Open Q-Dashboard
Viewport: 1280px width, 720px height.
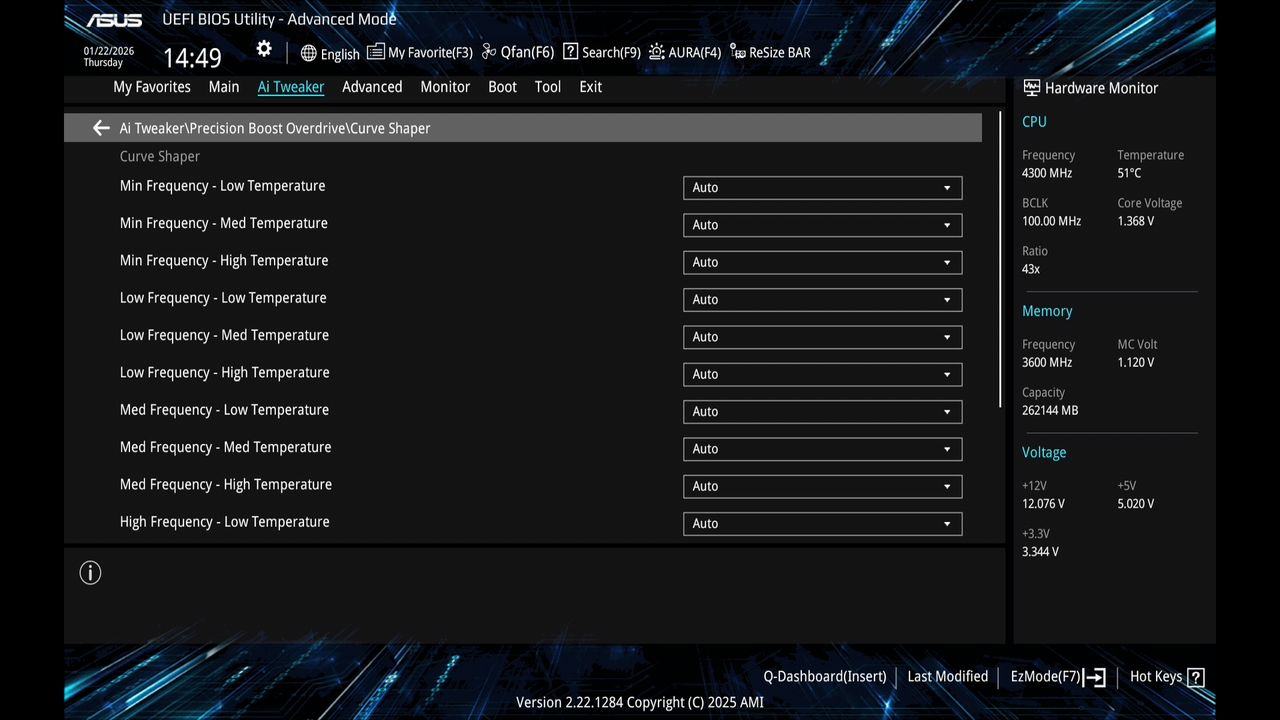[824, 677]
